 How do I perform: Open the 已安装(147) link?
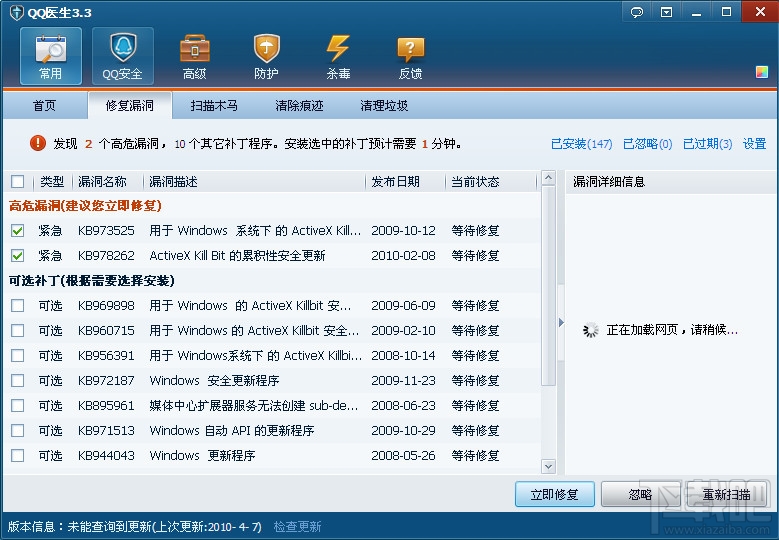point(581,144)
